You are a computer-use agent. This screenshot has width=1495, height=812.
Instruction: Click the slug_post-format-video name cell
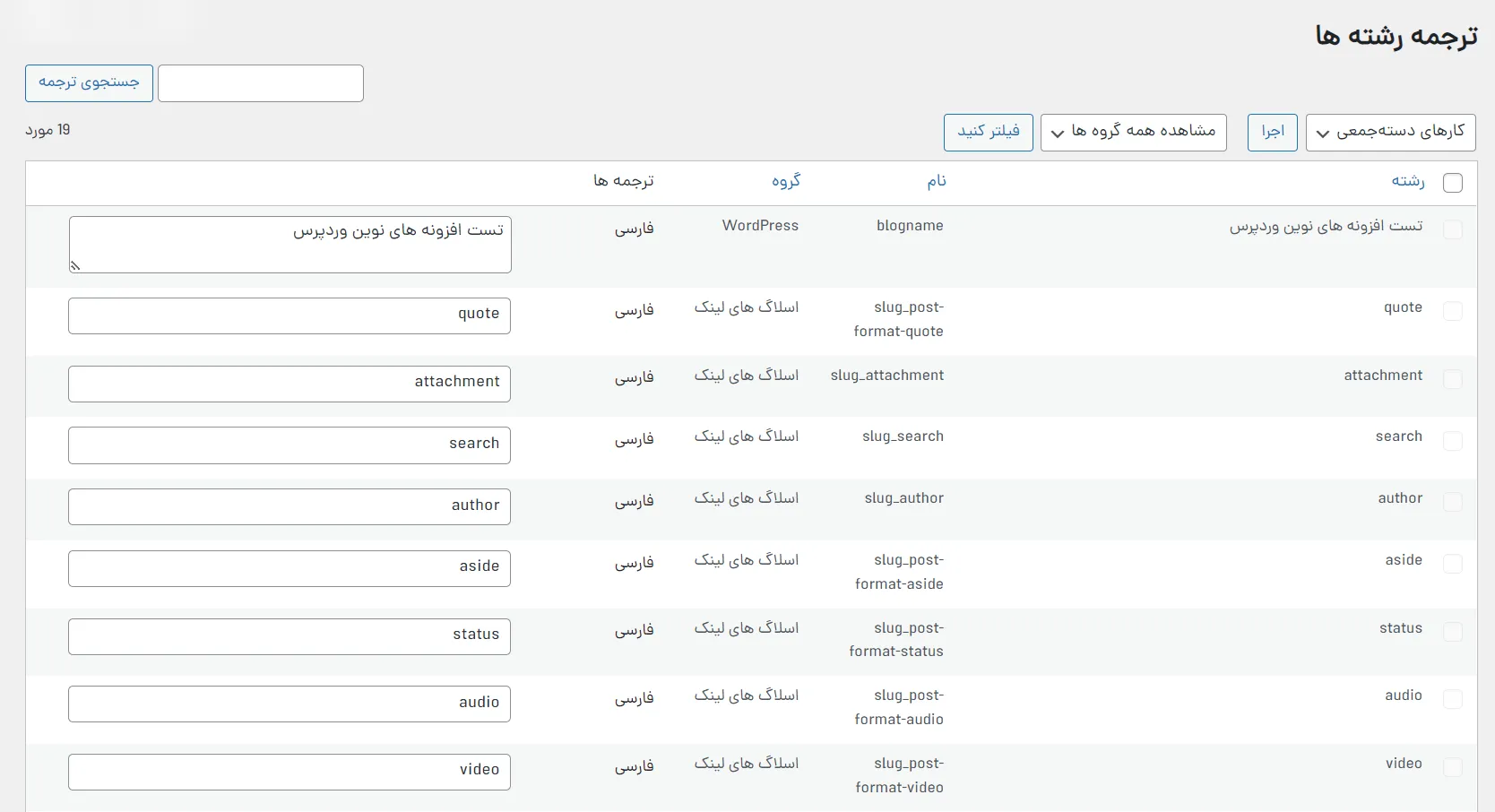coord(899,775)
